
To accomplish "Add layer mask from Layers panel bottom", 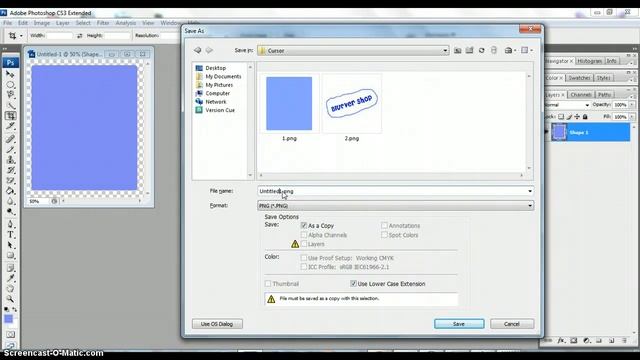I will point(574,340).
